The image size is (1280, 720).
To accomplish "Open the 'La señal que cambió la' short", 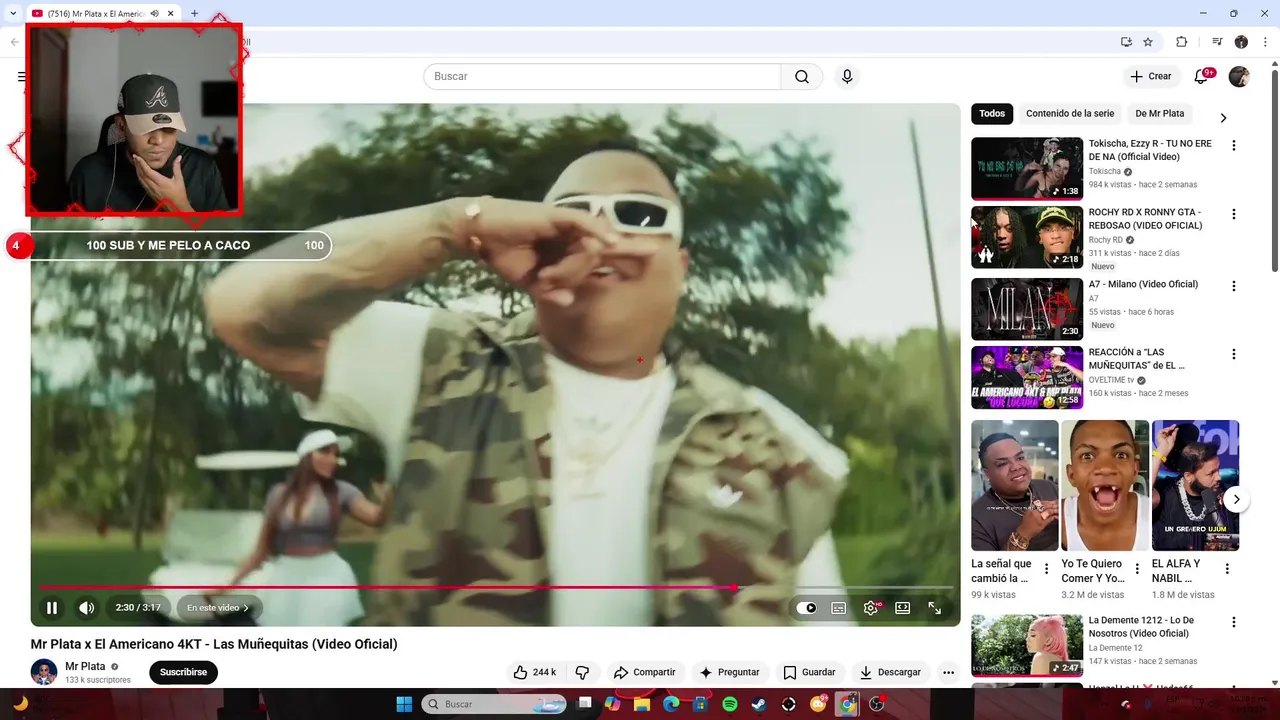I will point(1014,485).
